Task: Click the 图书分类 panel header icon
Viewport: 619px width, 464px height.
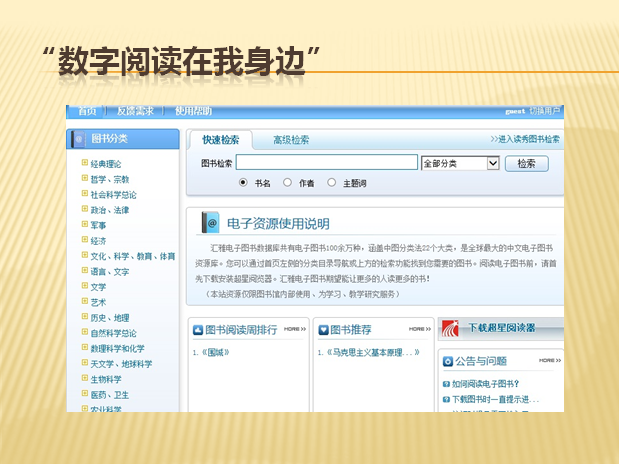Action: (79, 138)
